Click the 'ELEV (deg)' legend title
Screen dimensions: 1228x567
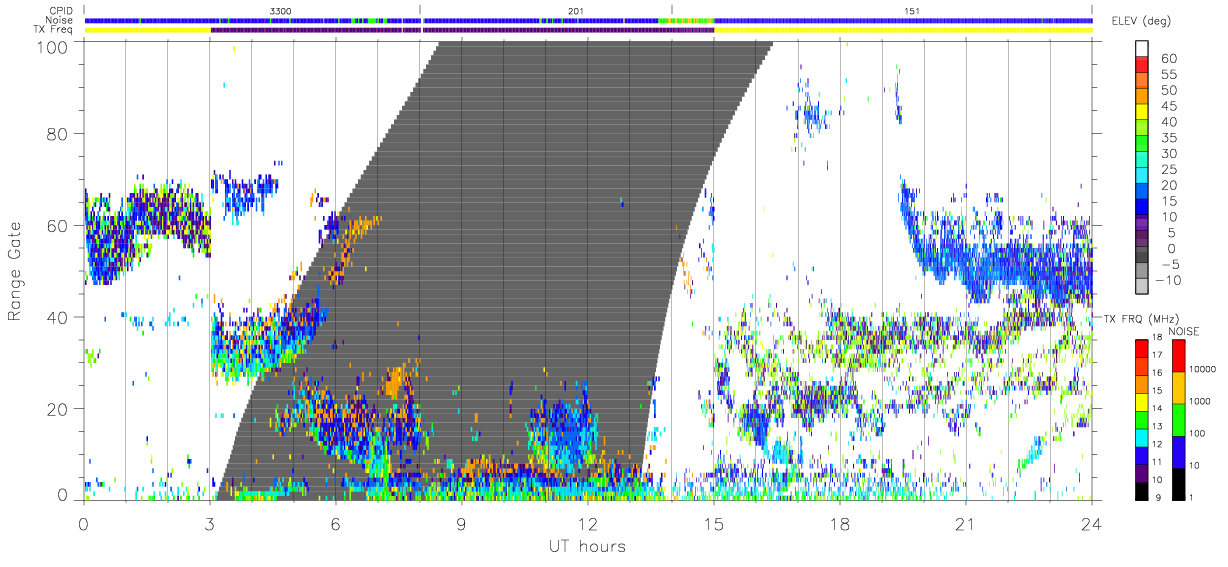[x=1141, y=22]
